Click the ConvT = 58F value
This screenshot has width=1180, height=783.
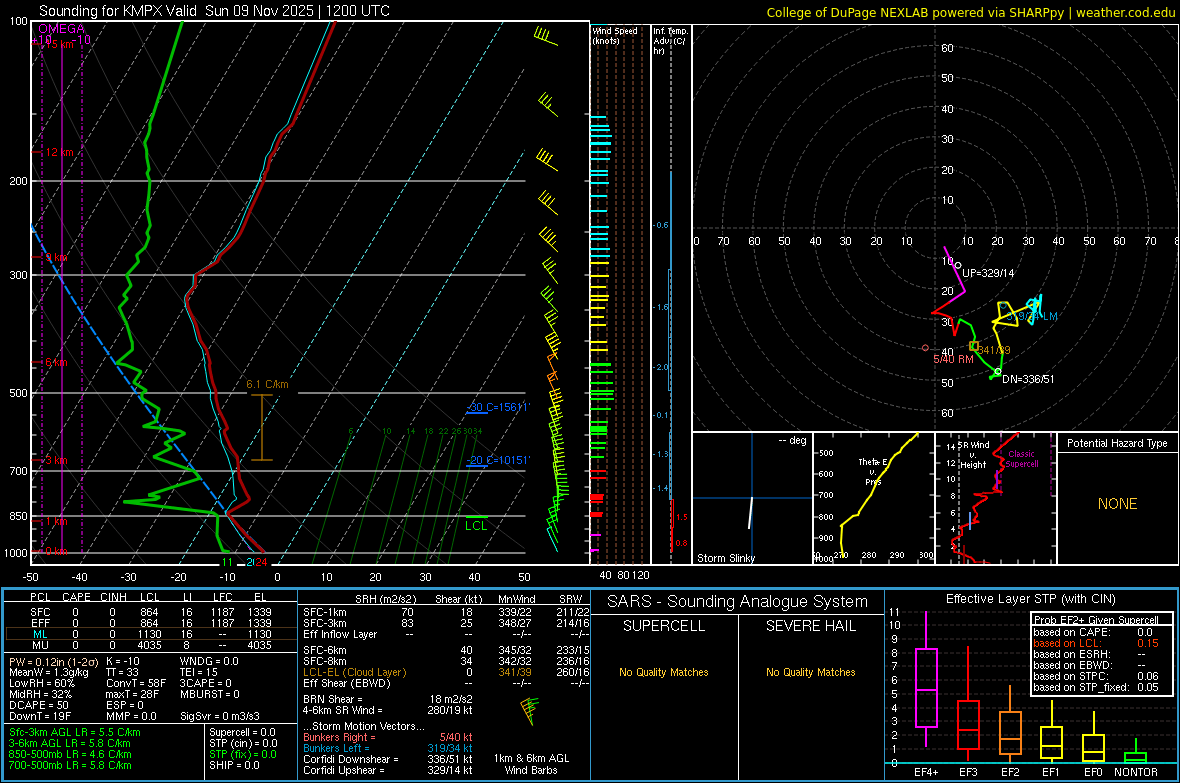tap(136, 684)
